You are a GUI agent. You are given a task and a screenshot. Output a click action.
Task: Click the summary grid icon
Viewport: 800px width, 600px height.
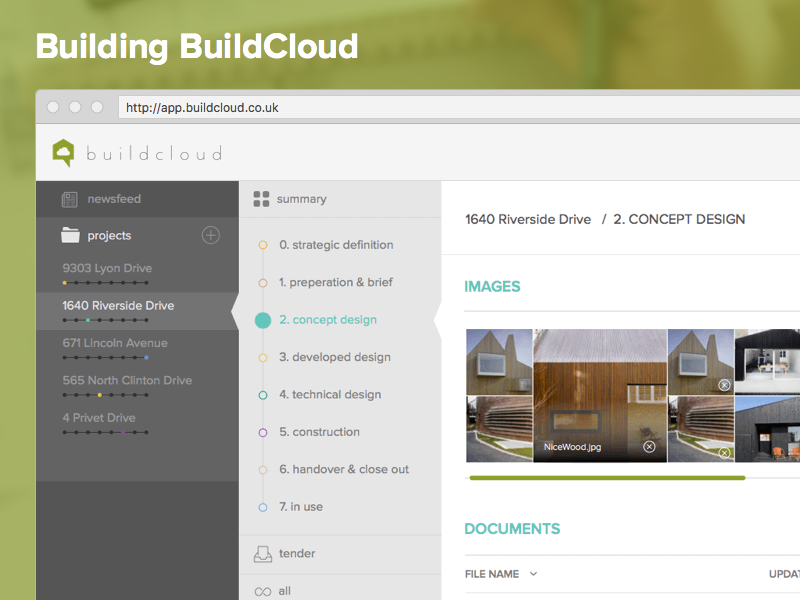pyautogui.click(x=261, y=199)
